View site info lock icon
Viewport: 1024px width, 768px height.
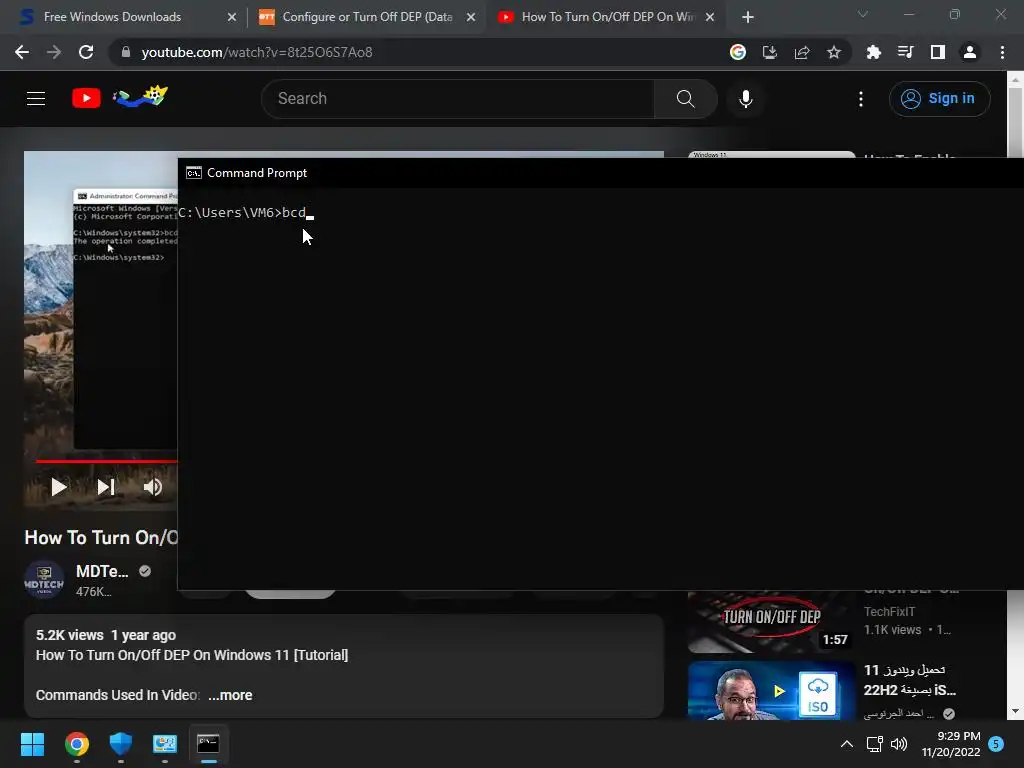126,52
